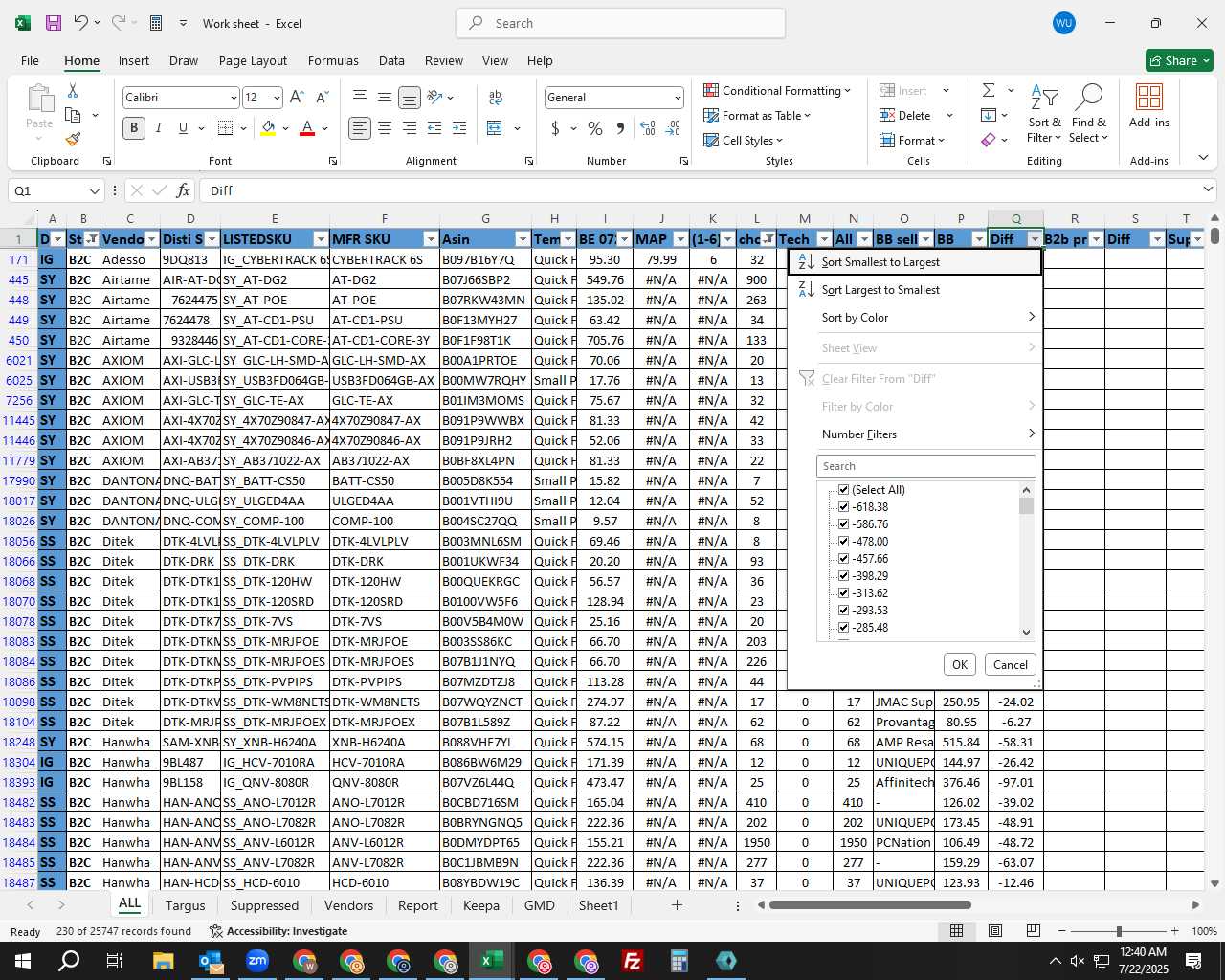This screenshot has height=980, width=1225.
Task: Open Find & Select menu
Action: point(1089,115)
